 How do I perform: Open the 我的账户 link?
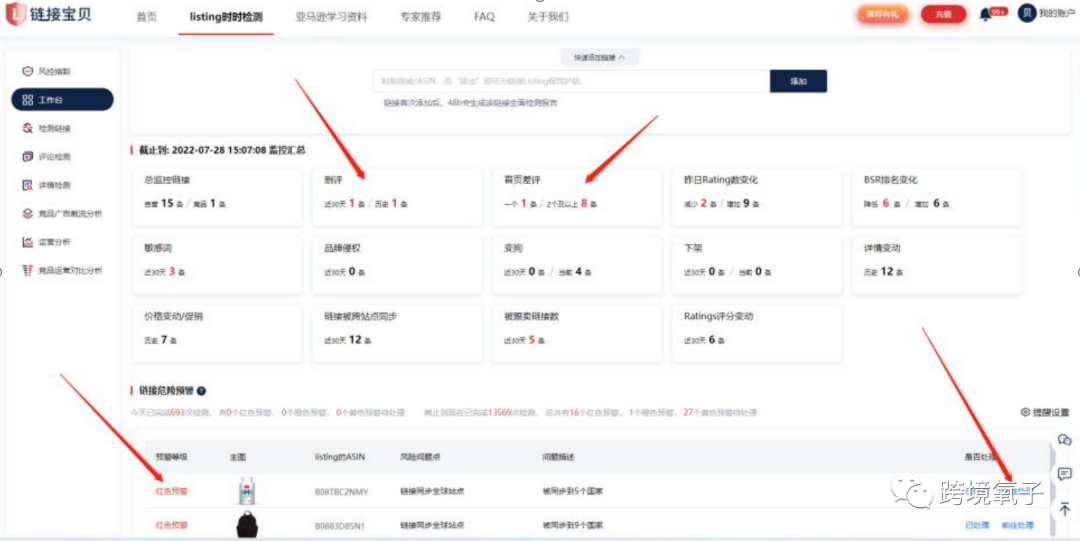point(1057,14)
